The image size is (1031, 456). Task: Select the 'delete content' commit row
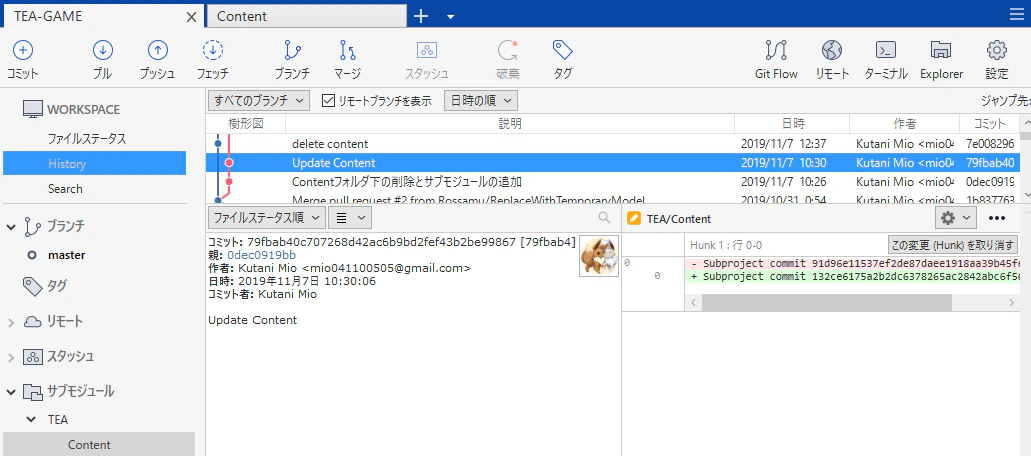coord(611,144)
